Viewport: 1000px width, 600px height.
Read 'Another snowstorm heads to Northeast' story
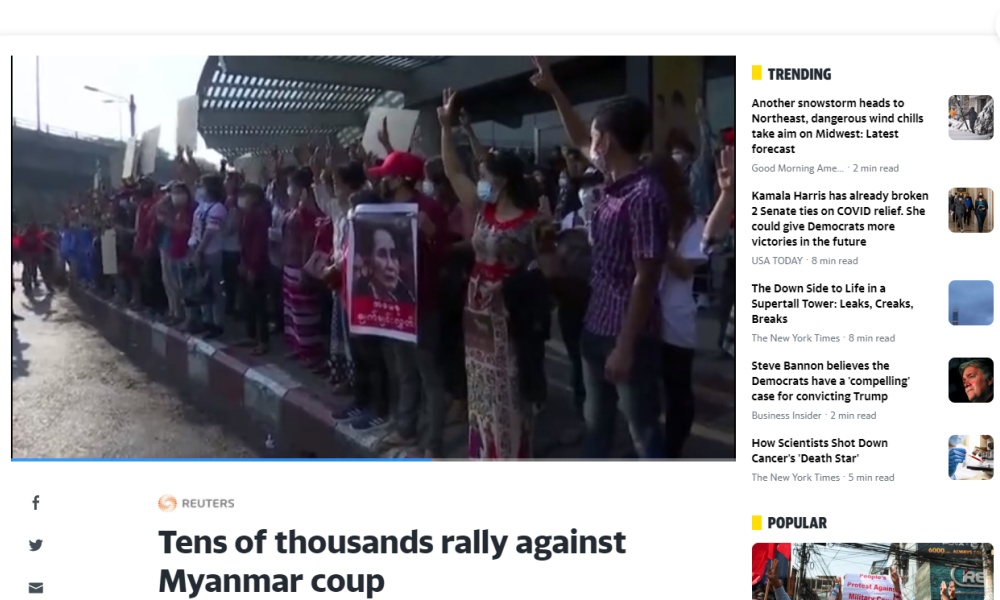click(837, 126)
